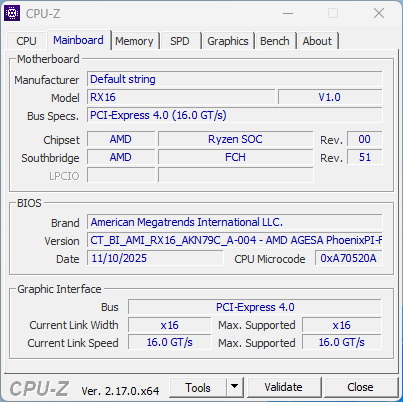Click the Validate button

(x=284, y=387)
